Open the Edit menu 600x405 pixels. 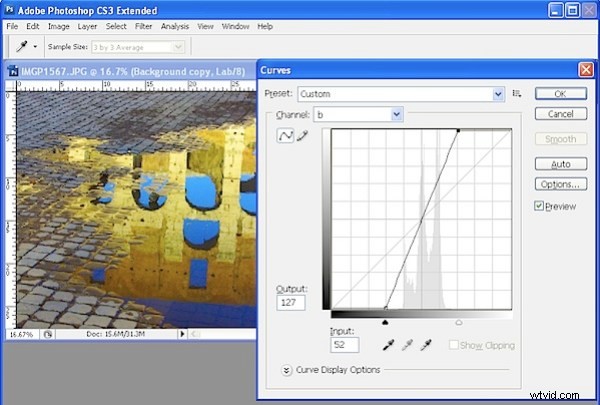[x=33, y=26]
